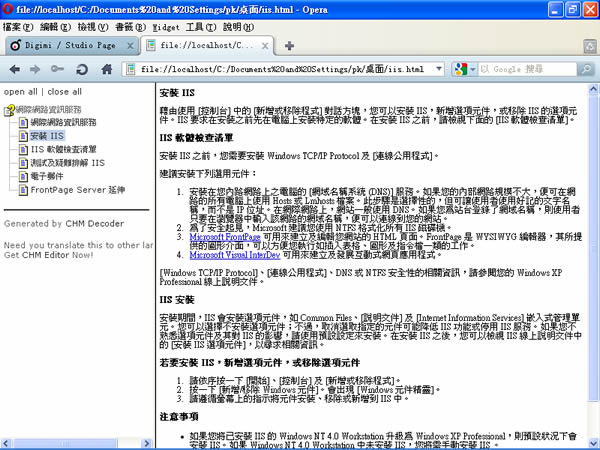Click 'open all' in the sidebar
This screenshot has height=450, width=600.
point(20,92)
